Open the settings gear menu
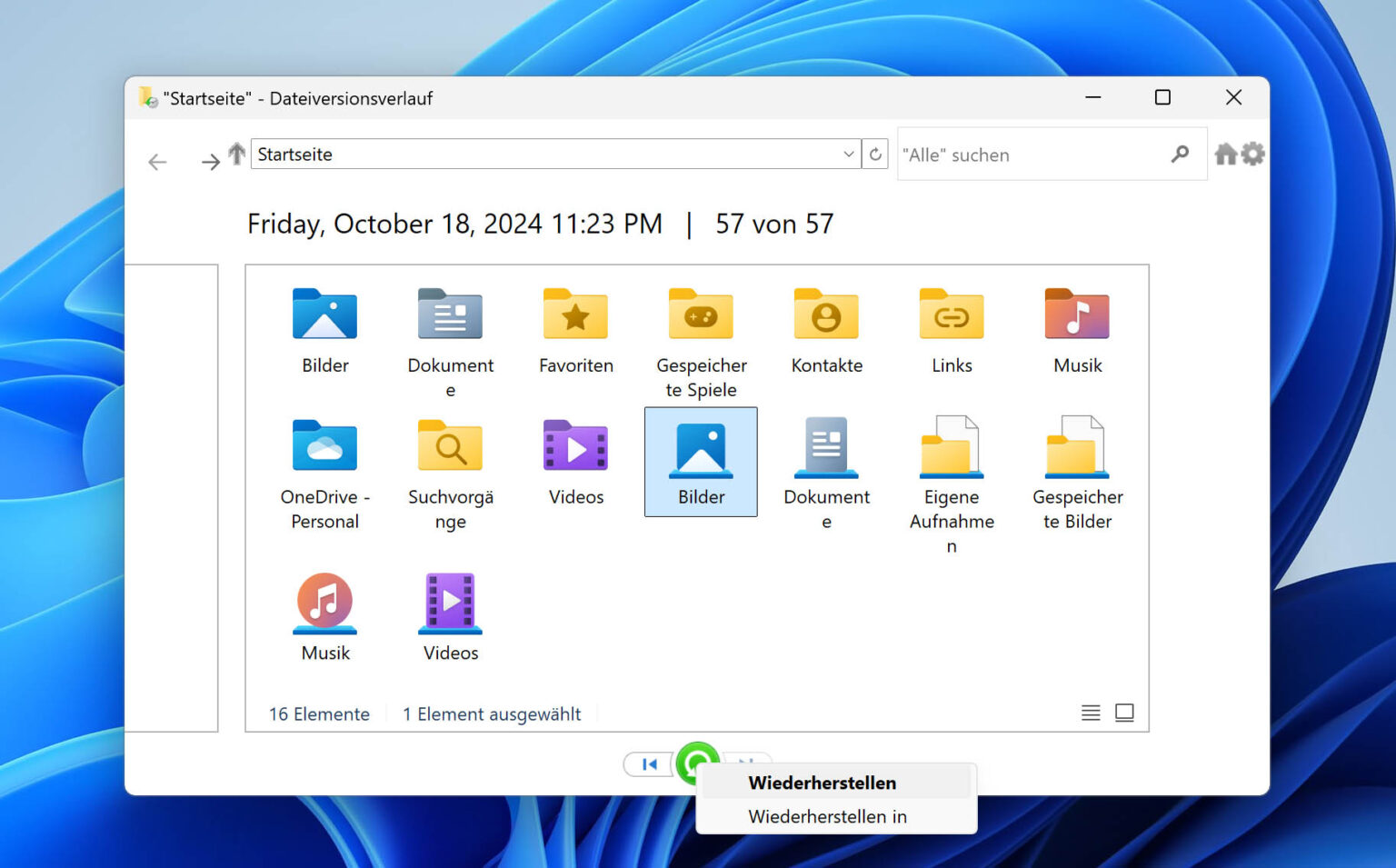Image resolution: width=1396 pixels, height=868 pixels. [1253, 155]
